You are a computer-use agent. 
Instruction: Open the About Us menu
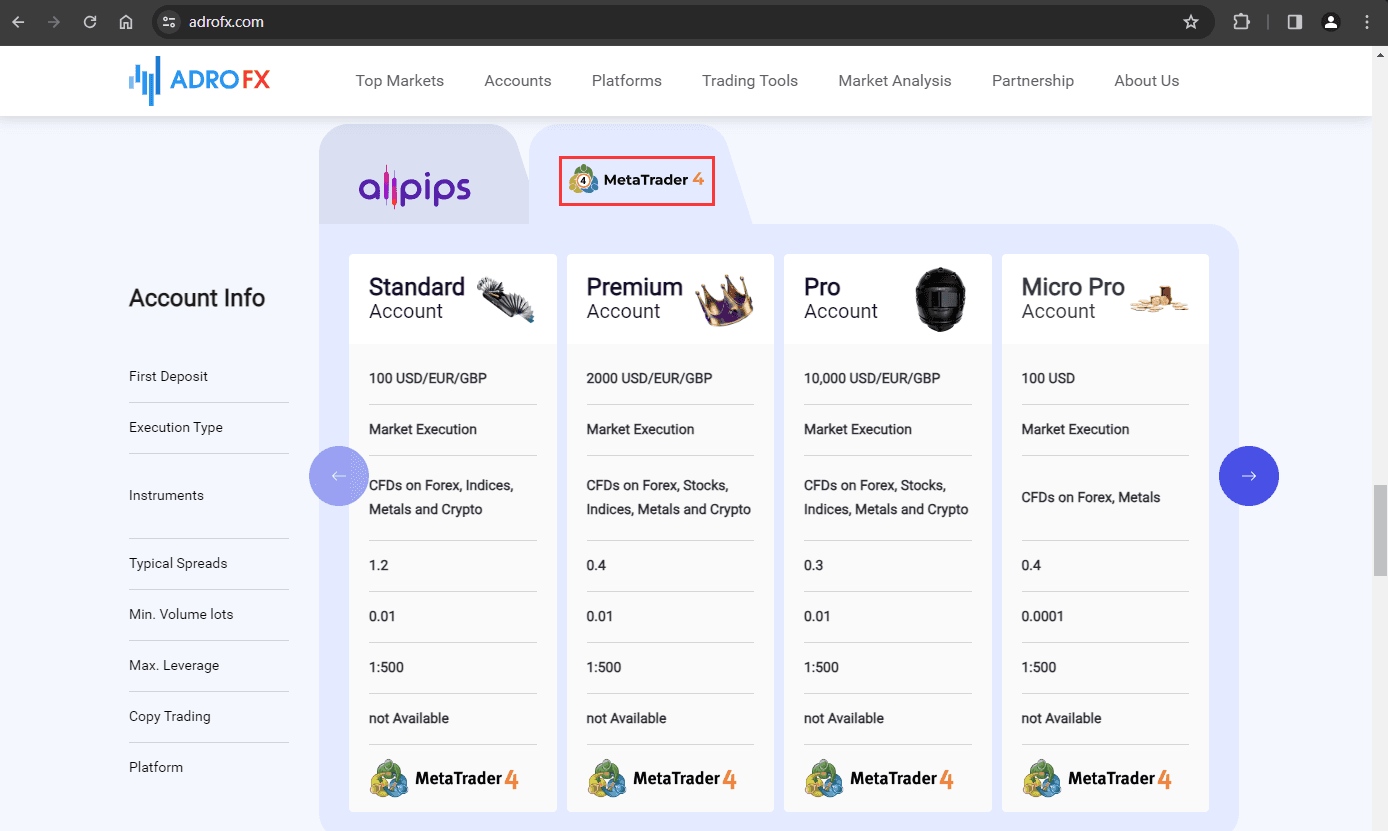pyautogui.click(x=1147, y=81)
